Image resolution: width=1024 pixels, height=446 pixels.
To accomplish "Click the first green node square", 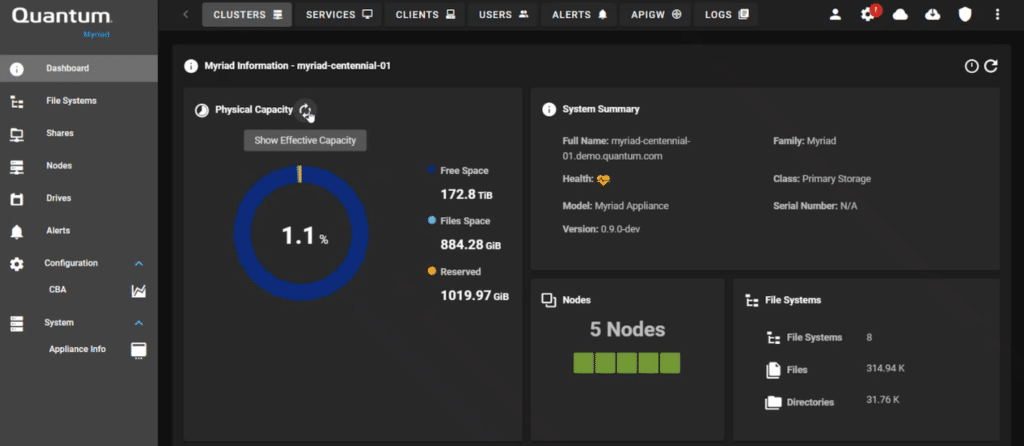I will click(x=583, y=363).
